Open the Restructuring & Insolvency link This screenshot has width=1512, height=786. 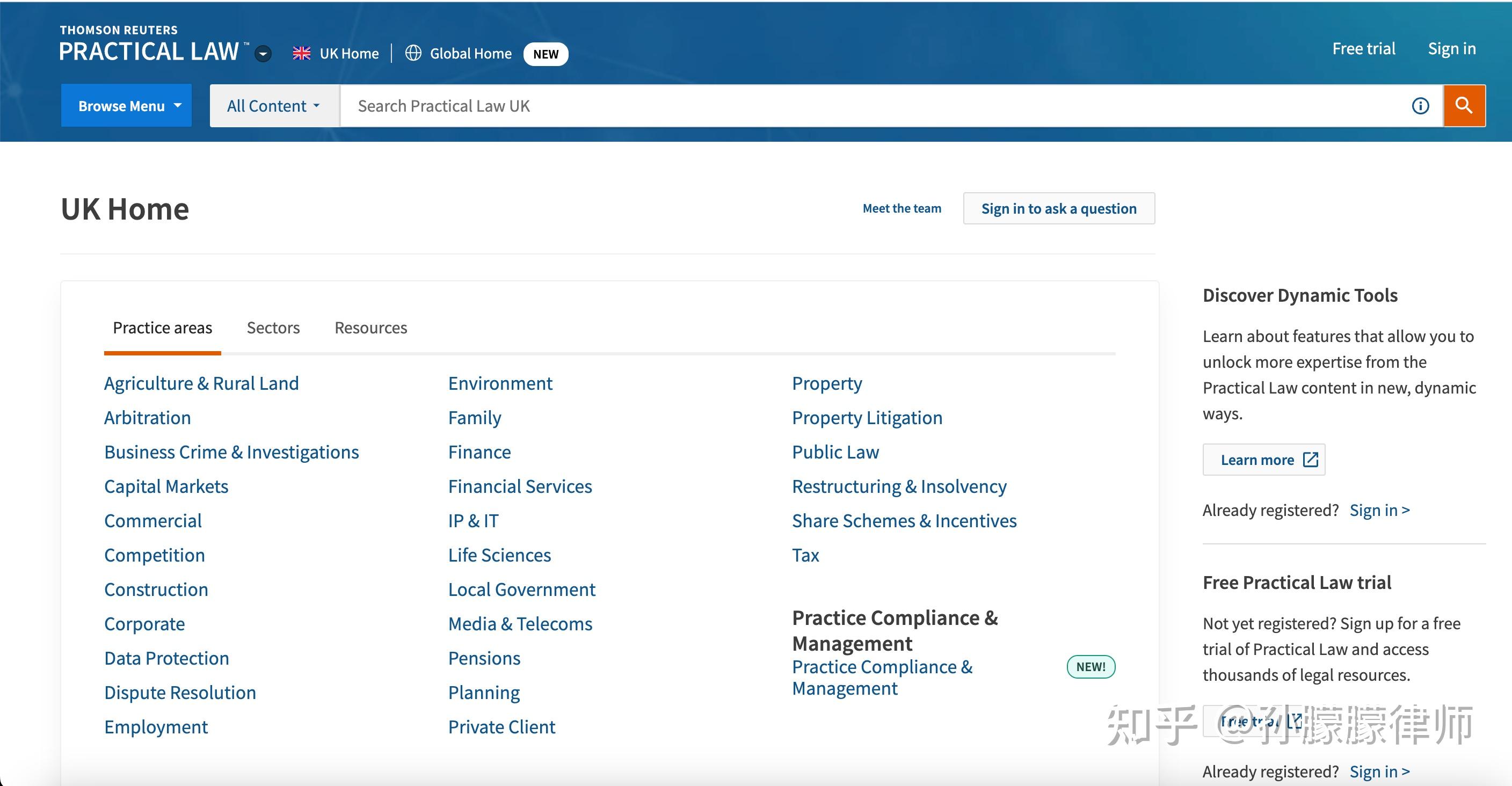899,486
